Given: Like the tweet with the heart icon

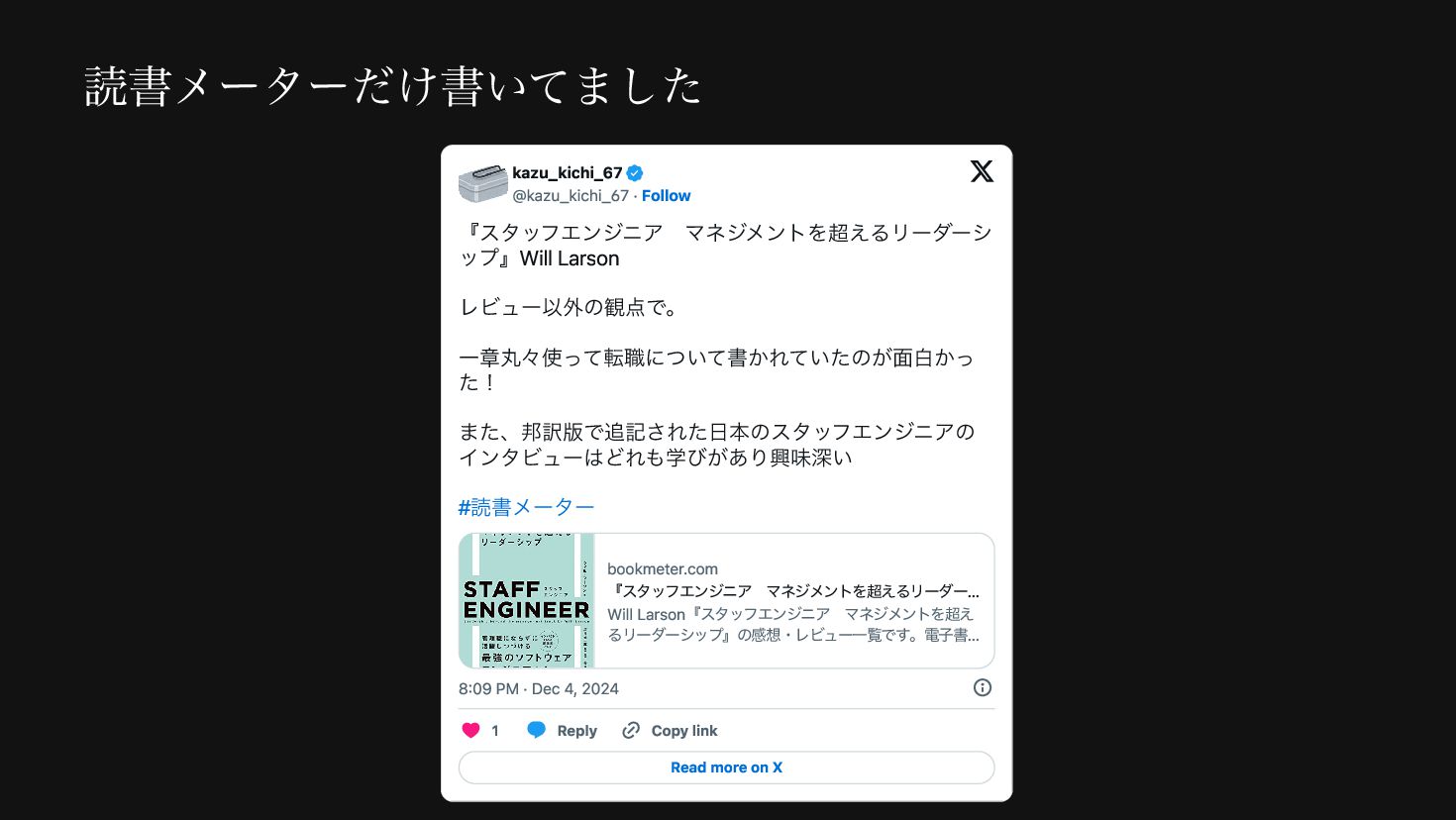Looking at the screenshot, I should click(471, 731).
